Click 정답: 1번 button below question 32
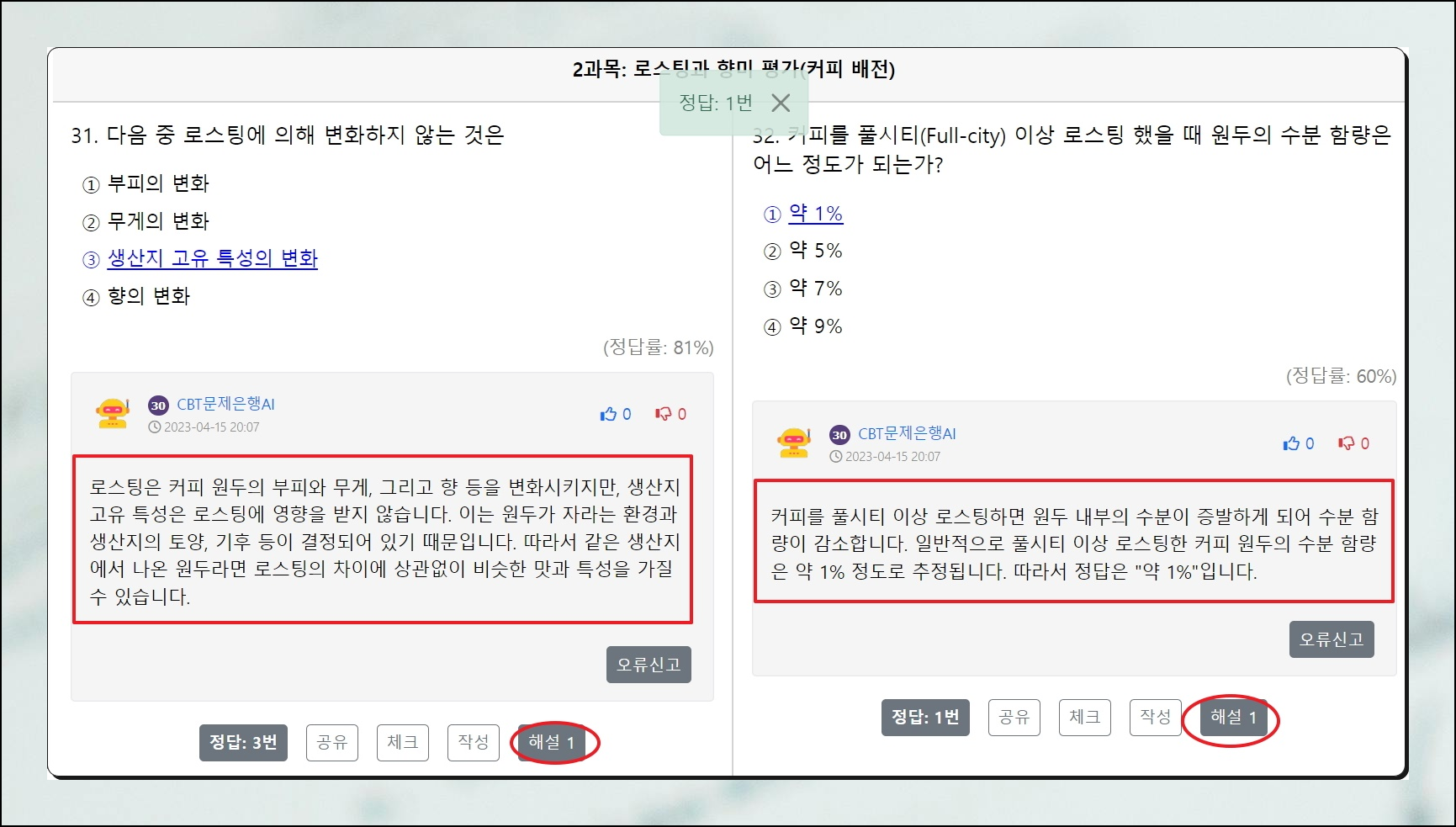1456x827 pixels. point(925,718)
